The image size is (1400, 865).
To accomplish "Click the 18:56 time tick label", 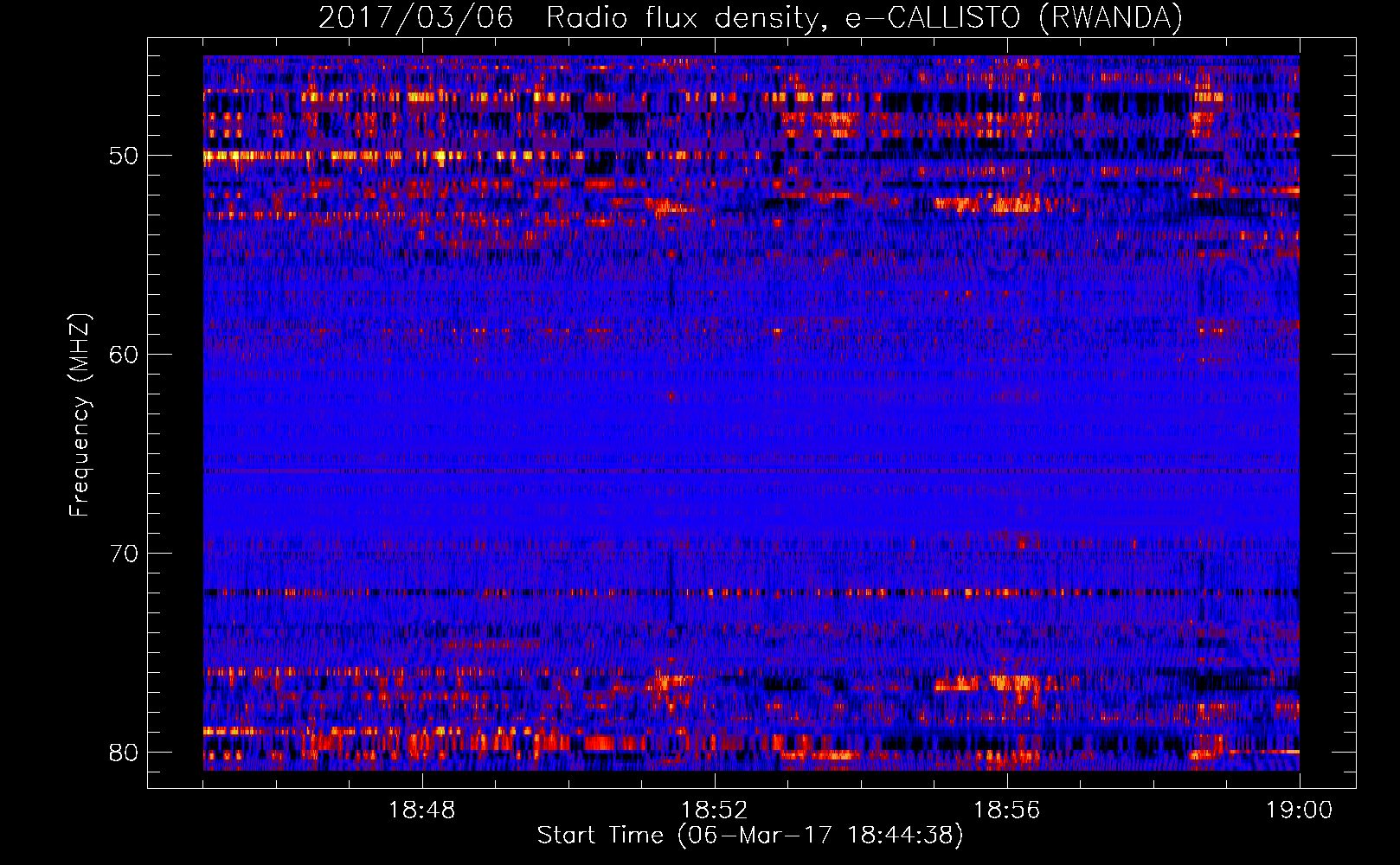I will pos(1007,811).
